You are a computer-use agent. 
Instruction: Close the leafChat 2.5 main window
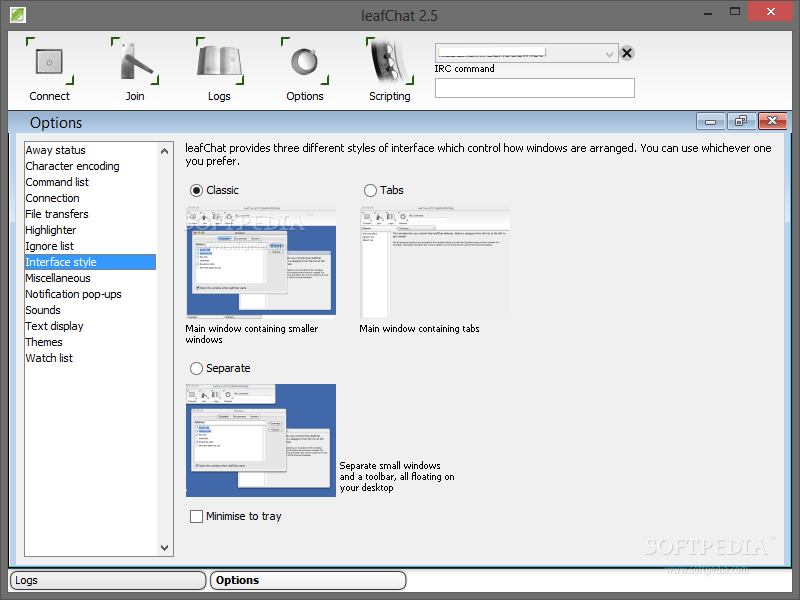[771, 11]
